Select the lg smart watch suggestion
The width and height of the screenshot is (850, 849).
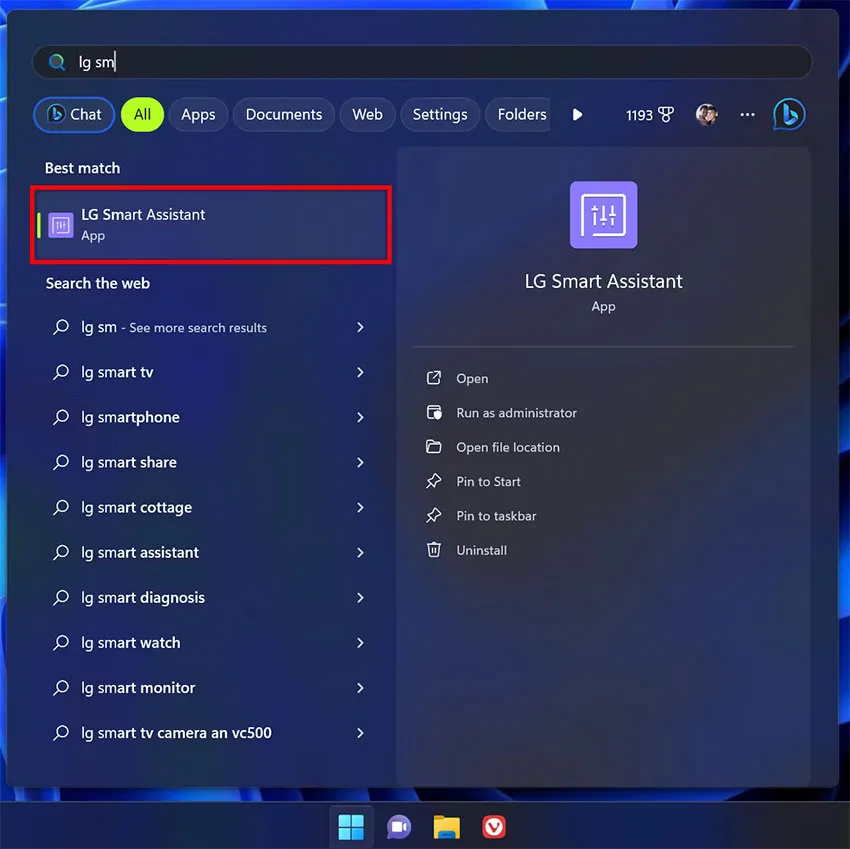coord(211,642)
